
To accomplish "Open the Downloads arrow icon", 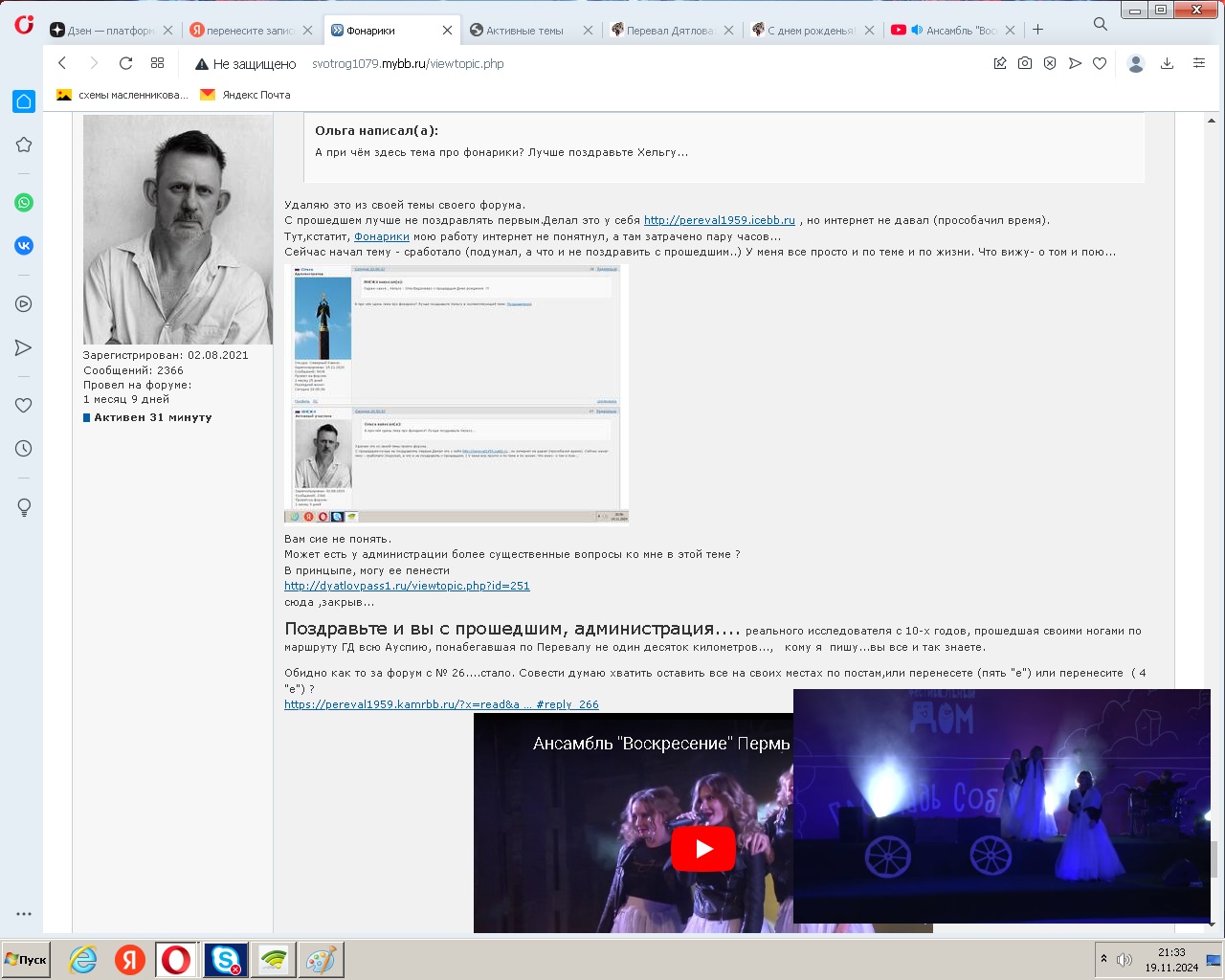I will (1167, 63).
